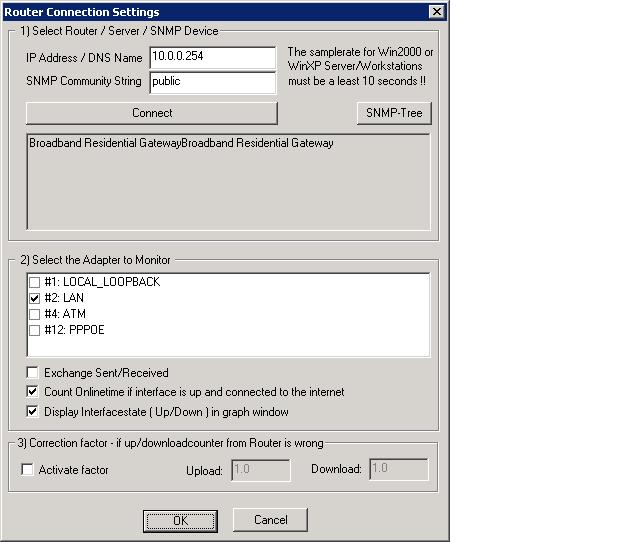Viewport: 640px width, 542px height.
Task: Check the #4: ATM adapter
Action: [x=35, y=314]
